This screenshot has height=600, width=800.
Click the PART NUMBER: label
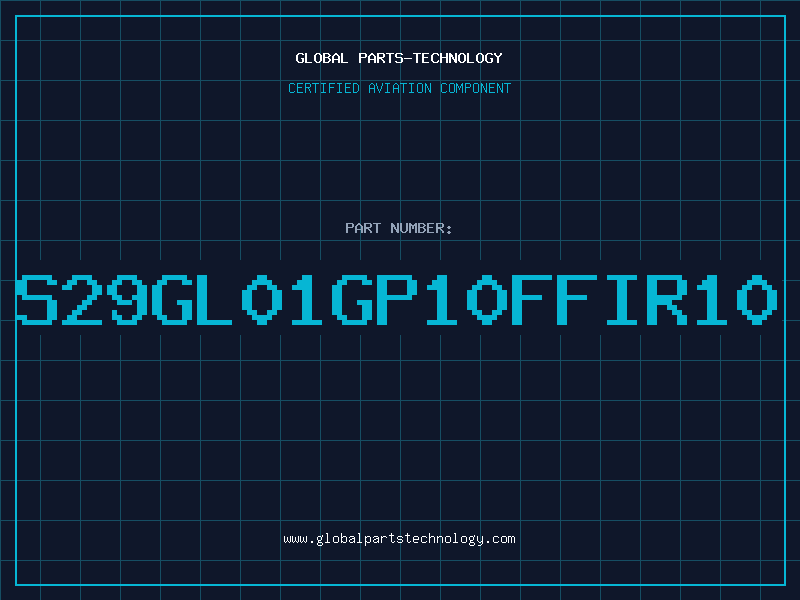pyautogui.click(x=398, y=228)
